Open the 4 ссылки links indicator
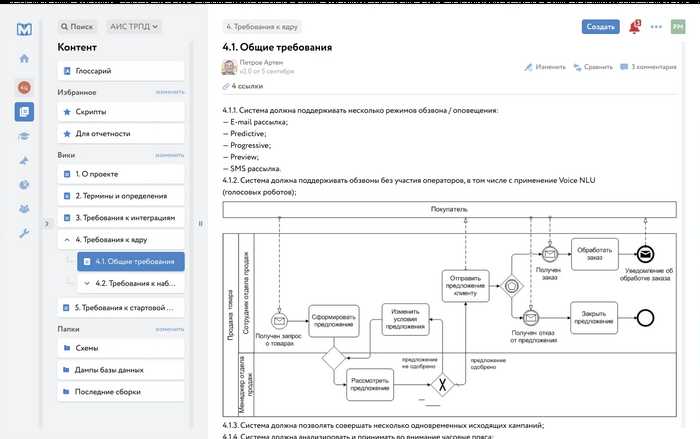The height and width of the screenshot is (439, 700). click(x=243, y=86)
